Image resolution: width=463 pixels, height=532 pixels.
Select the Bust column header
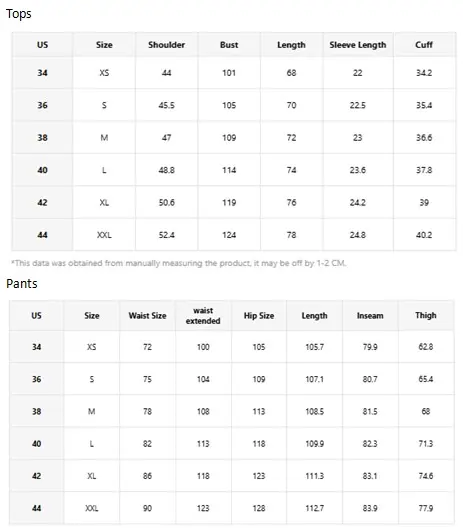pos(229,45)
